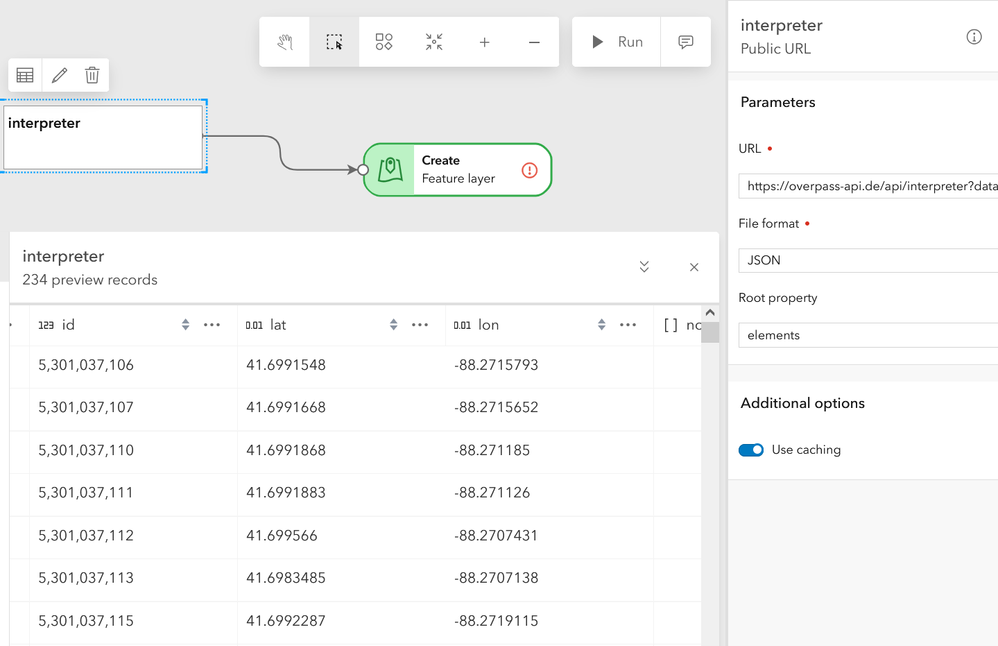Collapse the interpreter preview panel
Screen dimensions: 998x646
pyautogui.click(x=644, y=267)
